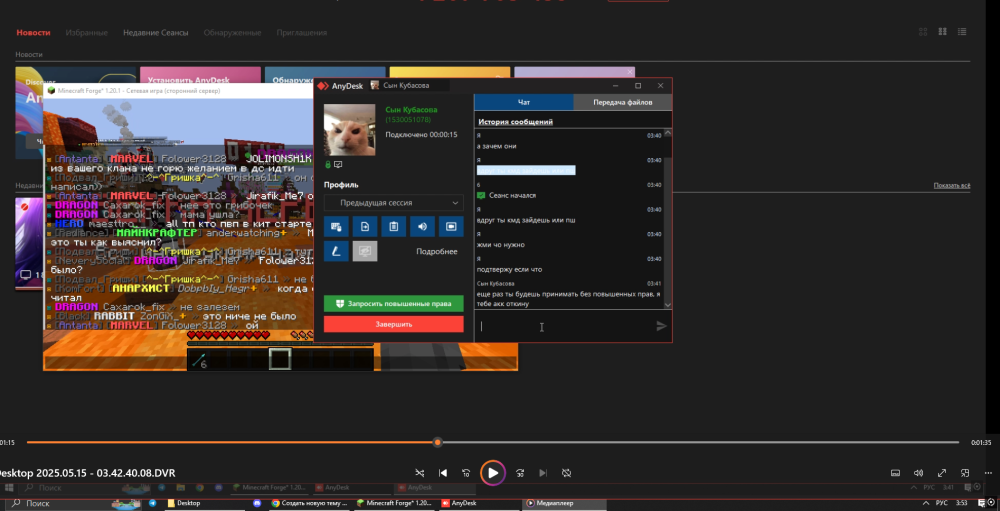Toggle the grey privacy mode monitor icon
The image size is (1000, 511).
click(x=365, y=251)
